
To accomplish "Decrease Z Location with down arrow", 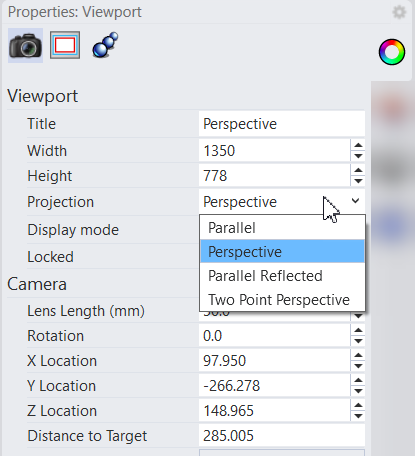I will [x=358, y=416].
